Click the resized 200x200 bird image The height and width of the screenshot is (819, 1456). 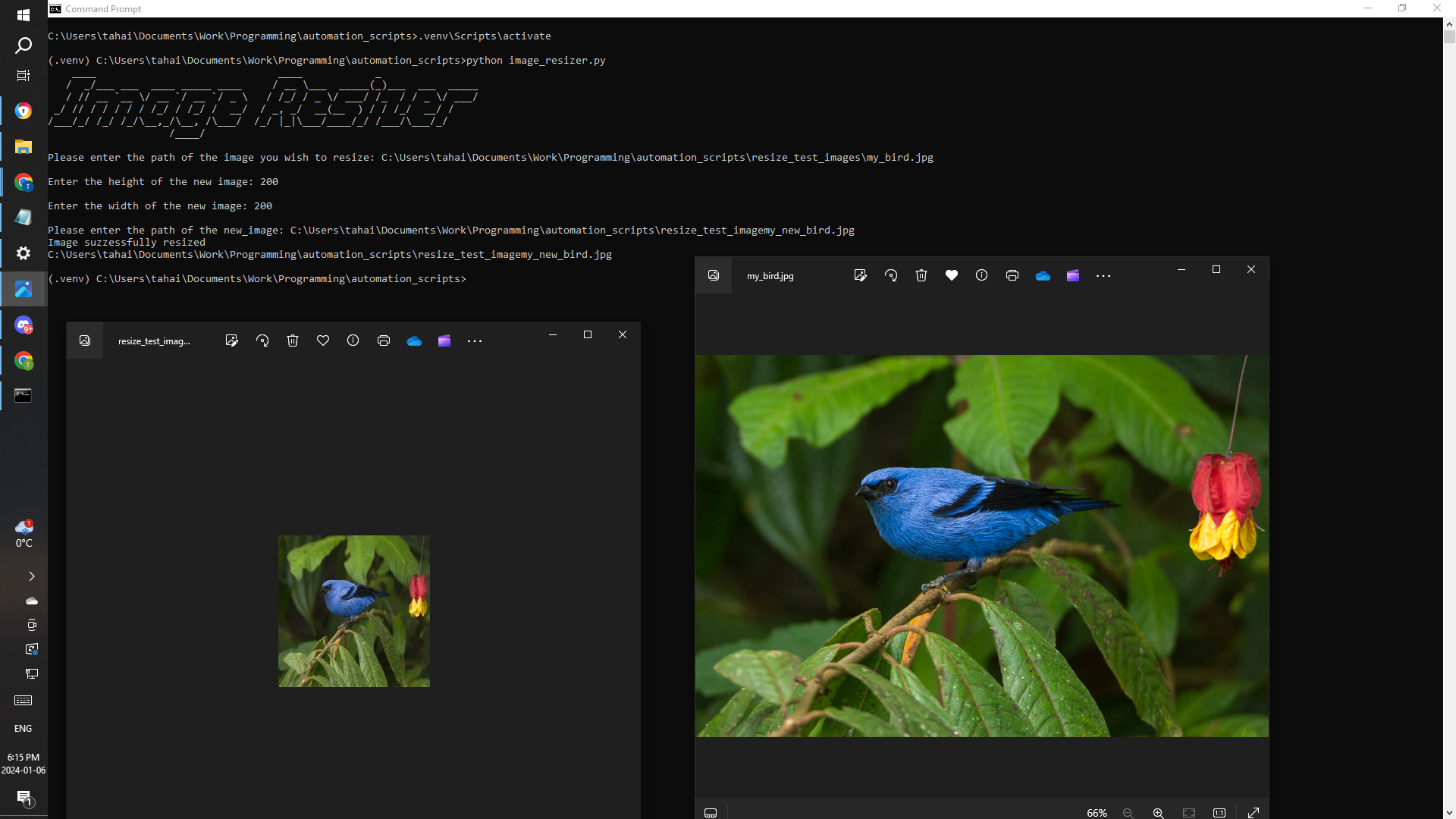[354, 611]
